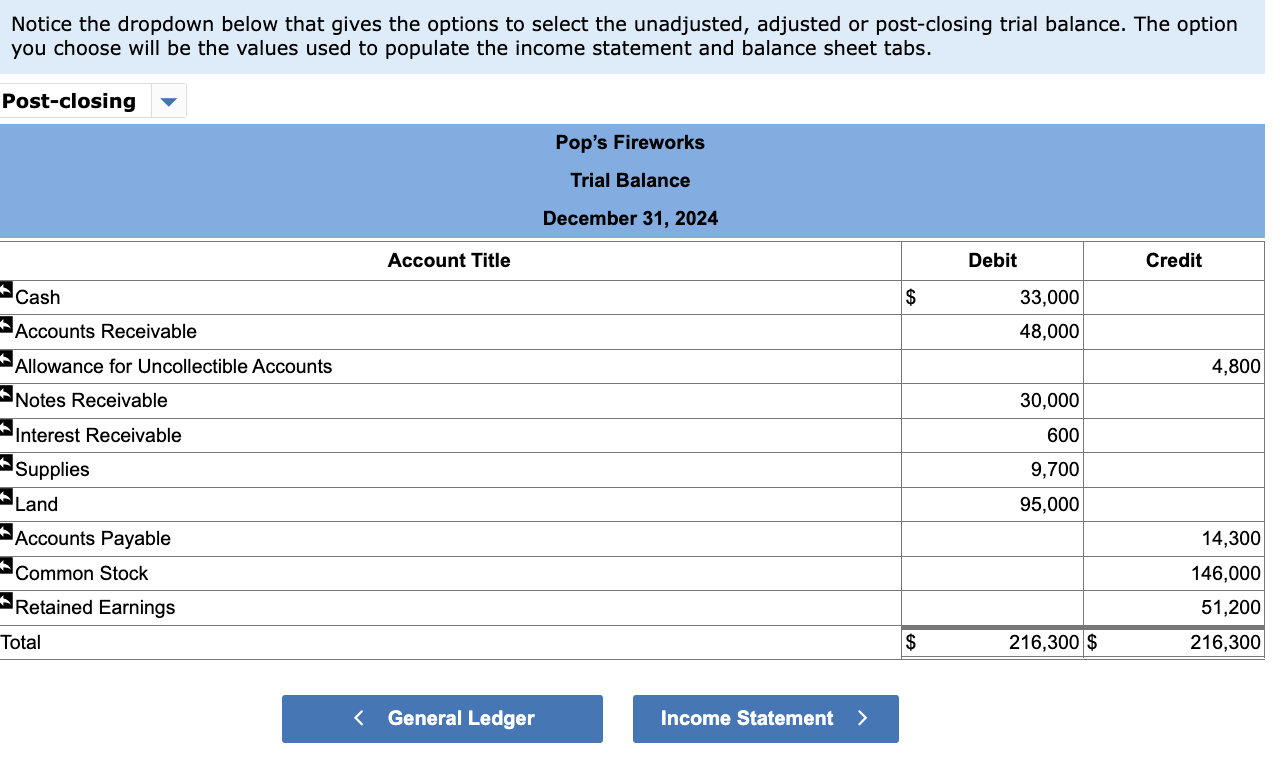Click the ledger arrow icon beside Cash

[4, 290]
